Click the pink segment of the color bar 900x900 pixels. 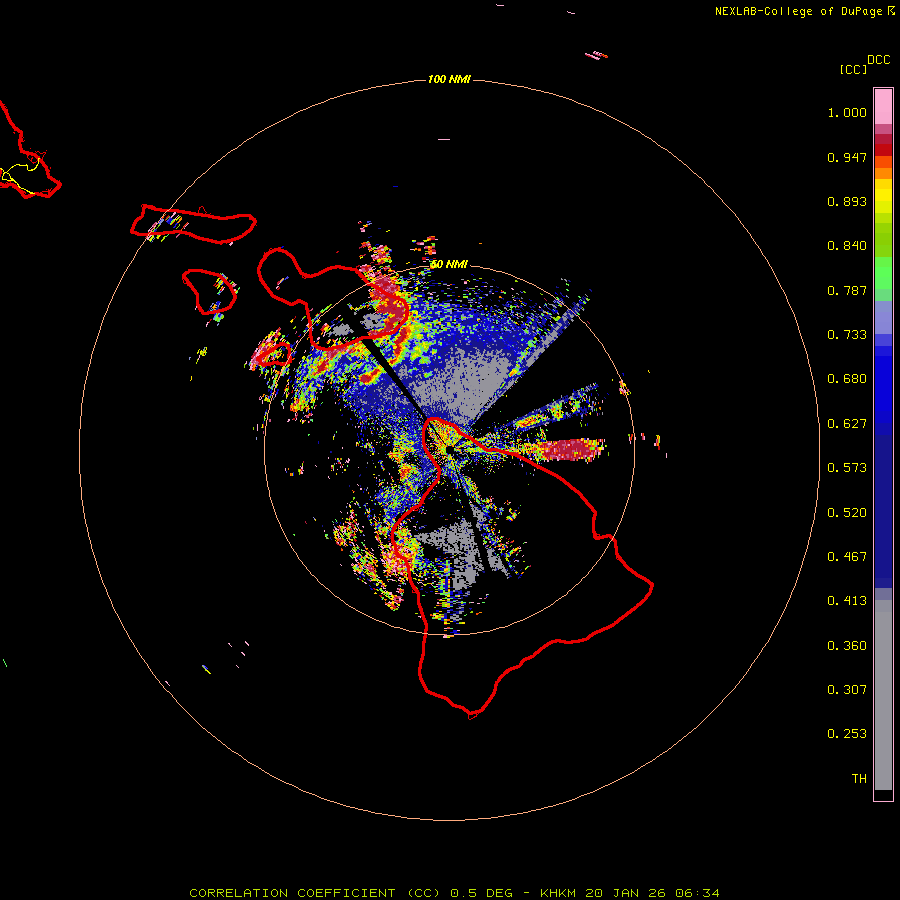(883, 106)
